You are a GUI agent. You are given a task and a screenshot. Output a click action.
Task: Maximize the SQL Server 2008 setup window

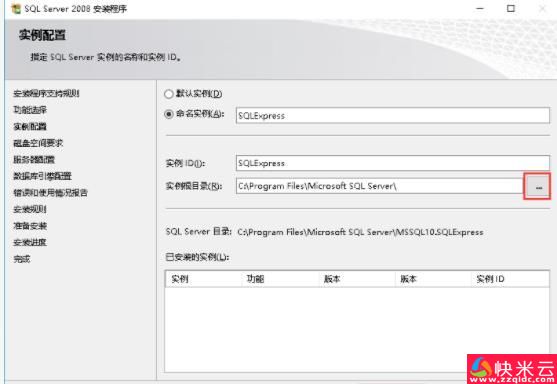(x=511, y=9)
